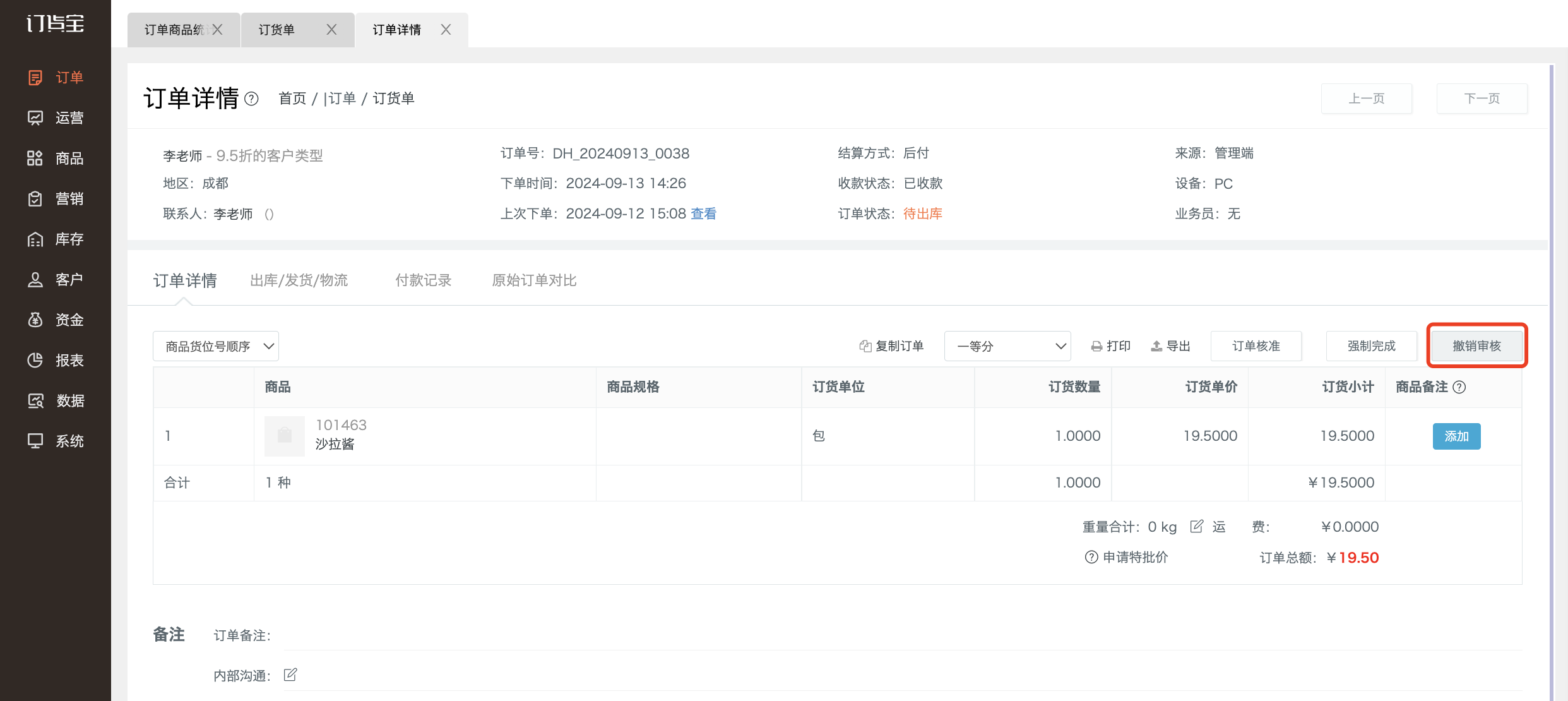Open the 原始订单对比 tab
The height and width of the screenshot is (701, 1568).
(534, 280)
